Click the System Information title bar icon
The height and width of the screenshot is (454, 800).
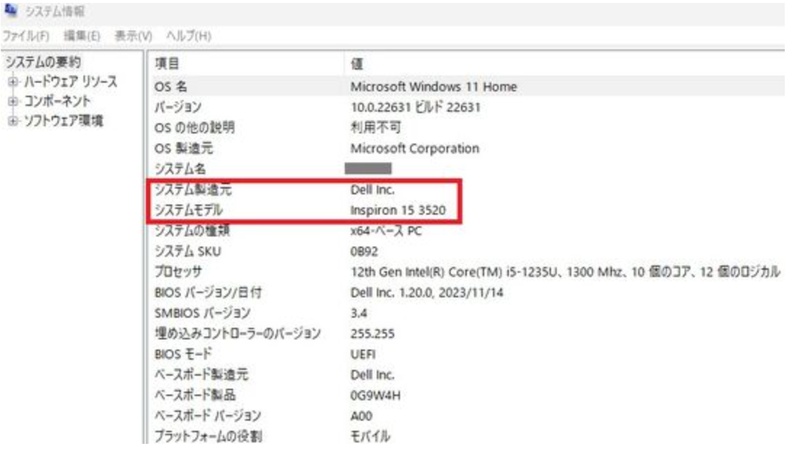11,10
